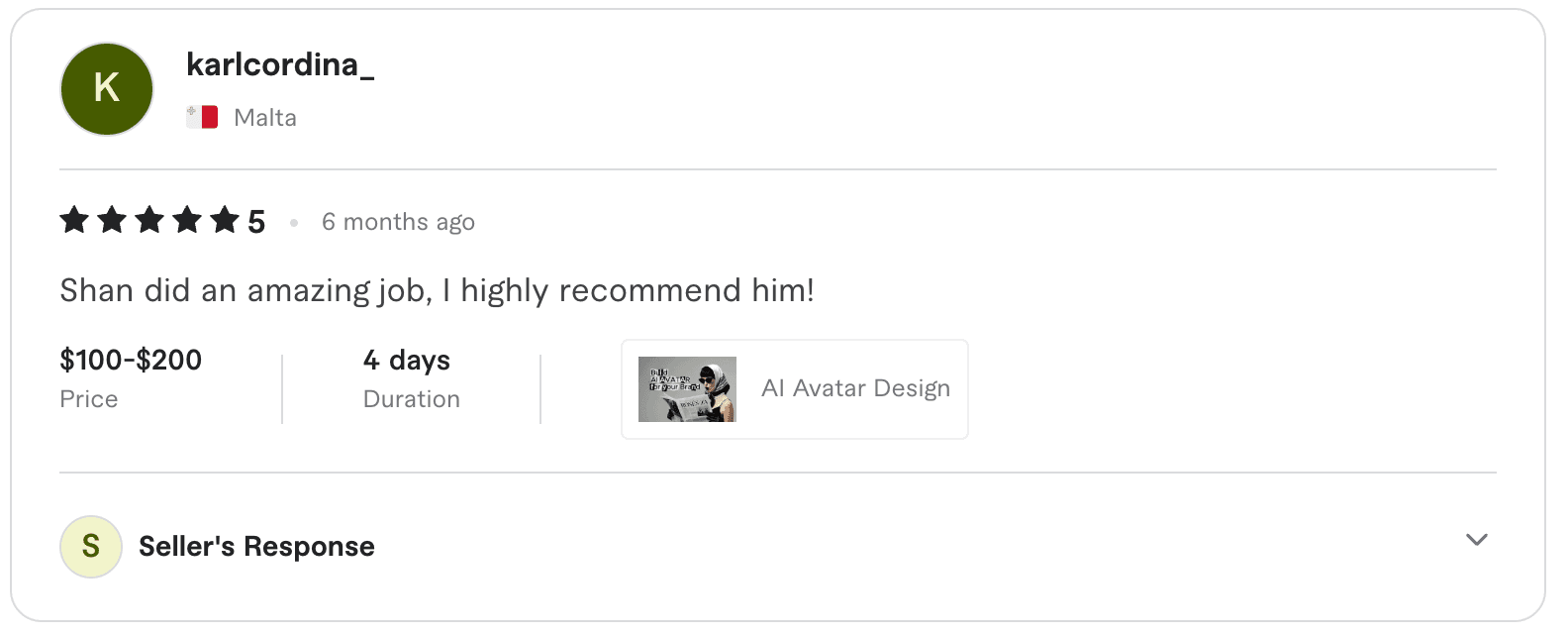Screen dimensions: 1568x636
Task: Click the green K avatar icon
Action: (x=106, y=88)
